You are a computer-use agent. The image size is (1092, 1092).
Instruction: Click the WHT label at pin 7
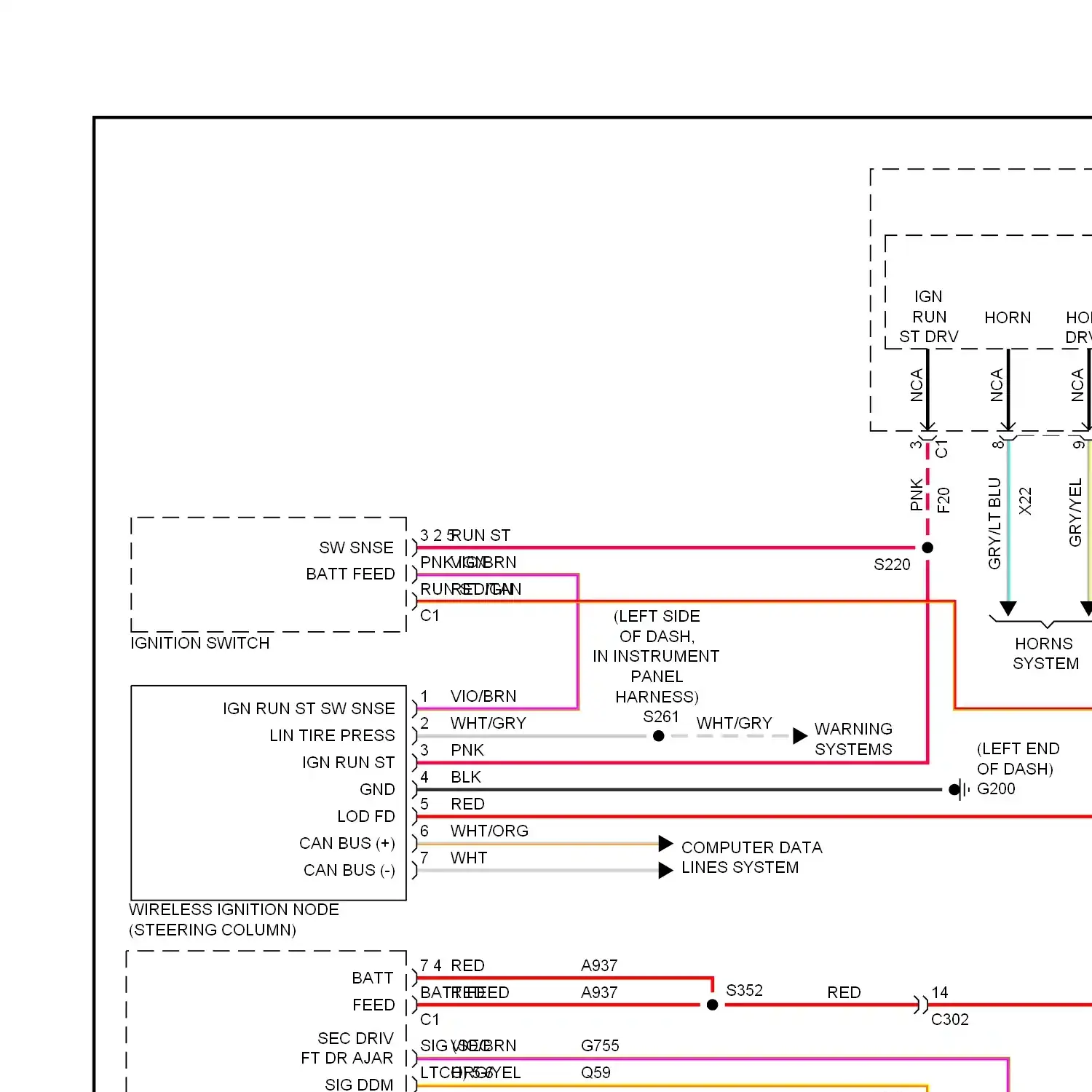(469, 858)
